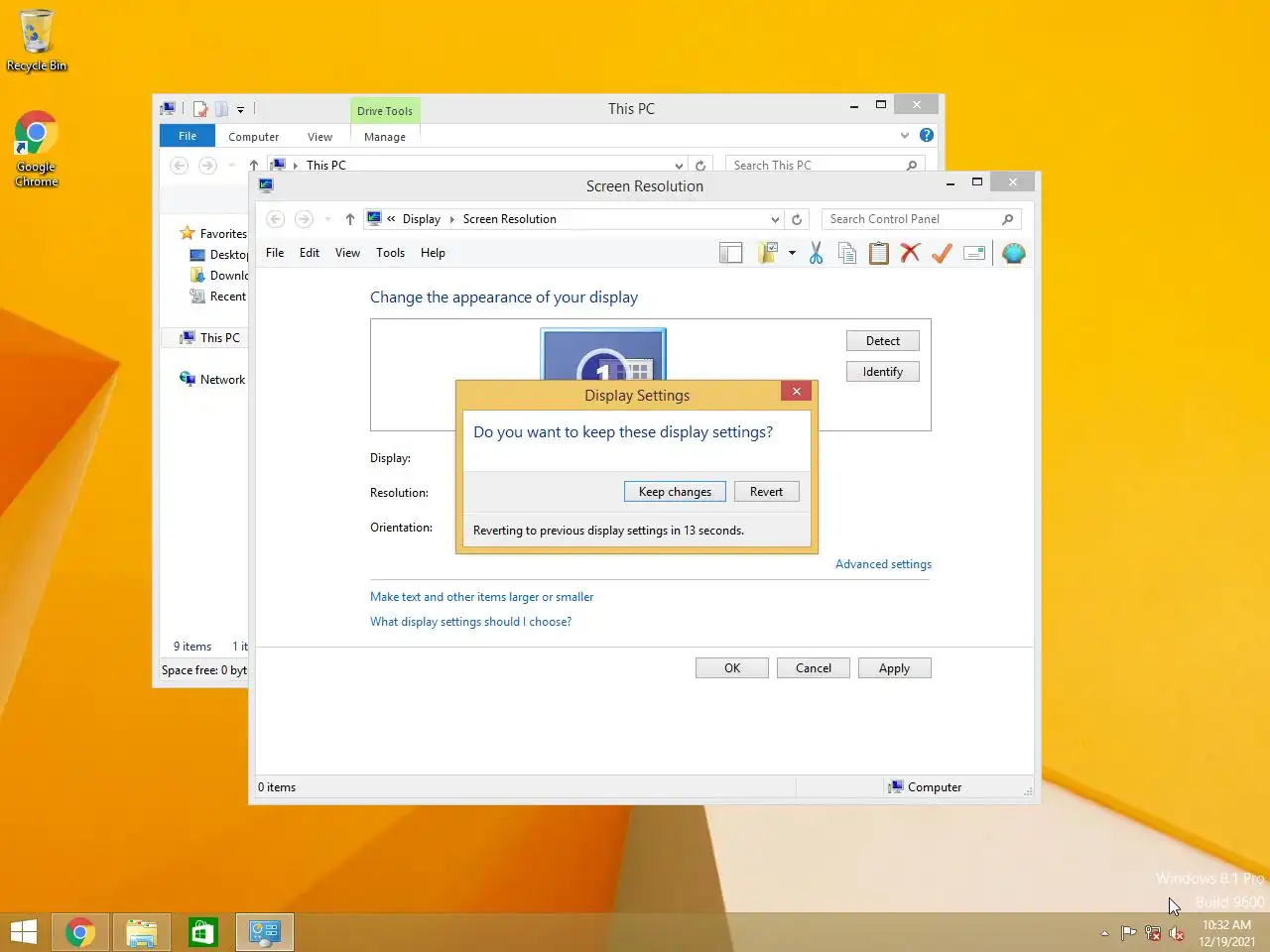Open the Help menu in Screen Resolution

(433, 253)
